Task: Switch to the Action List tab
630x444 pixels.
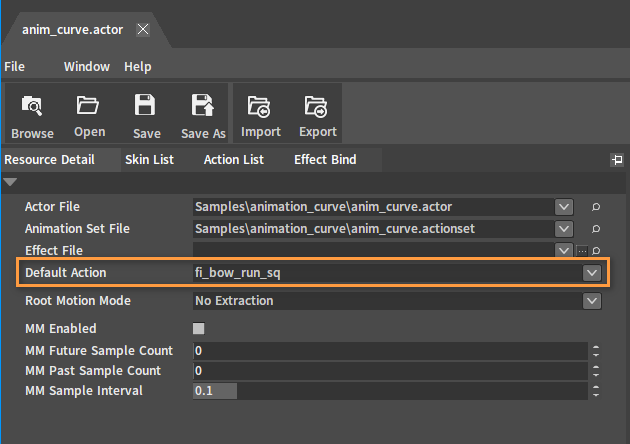Action: coord(234,160)
